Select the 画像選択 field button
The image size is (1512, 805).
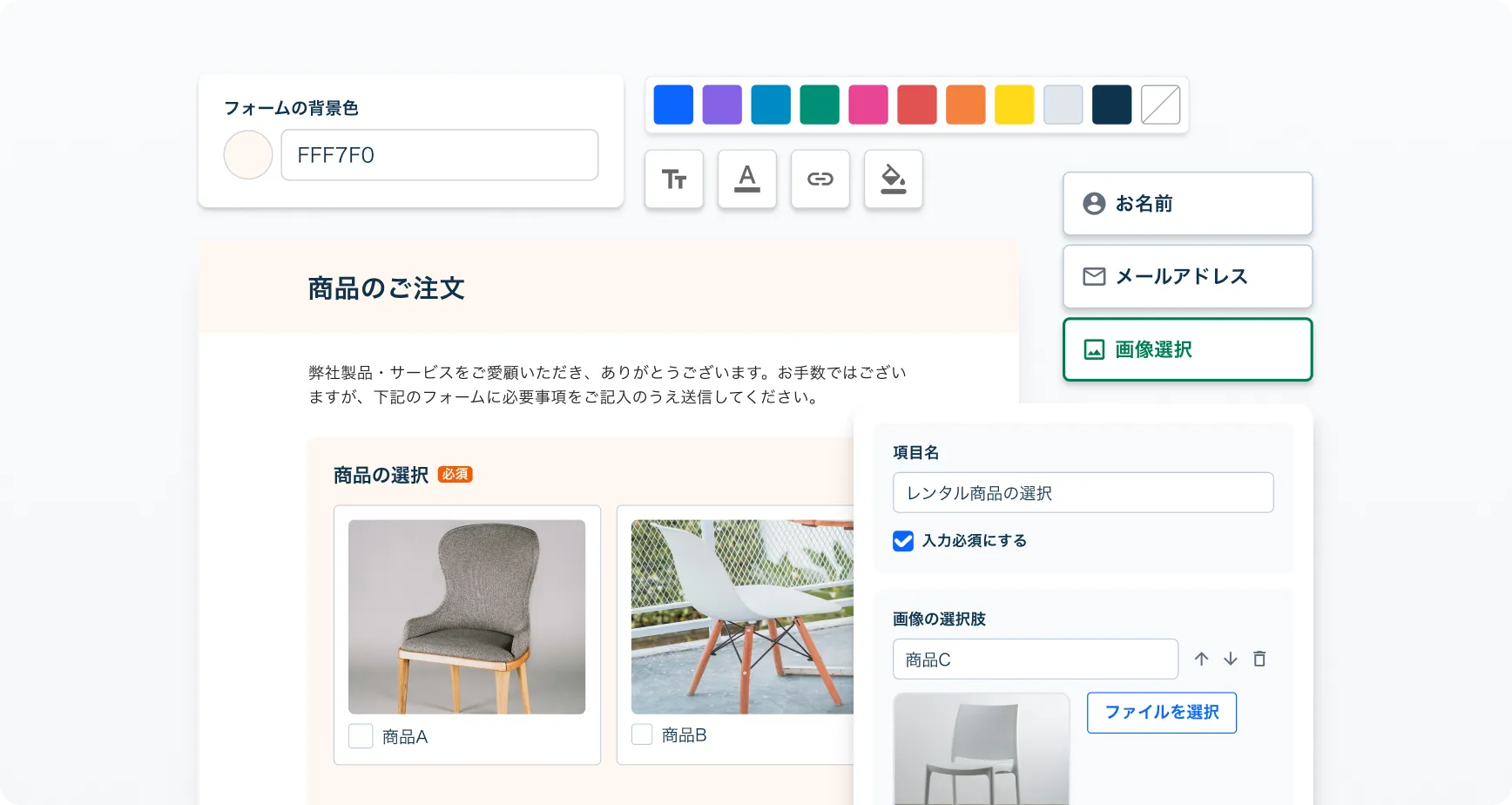tap(1188, 350)
